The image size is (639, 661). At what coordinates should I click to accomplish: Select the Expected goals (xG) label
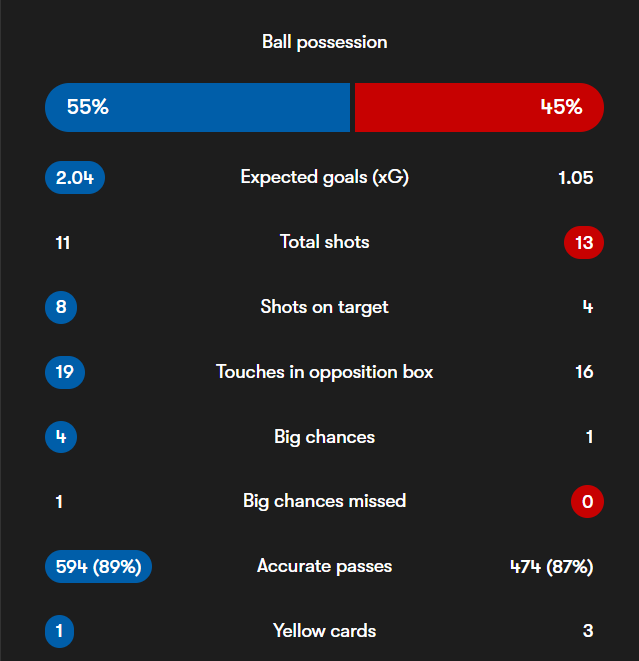(325, 177)
